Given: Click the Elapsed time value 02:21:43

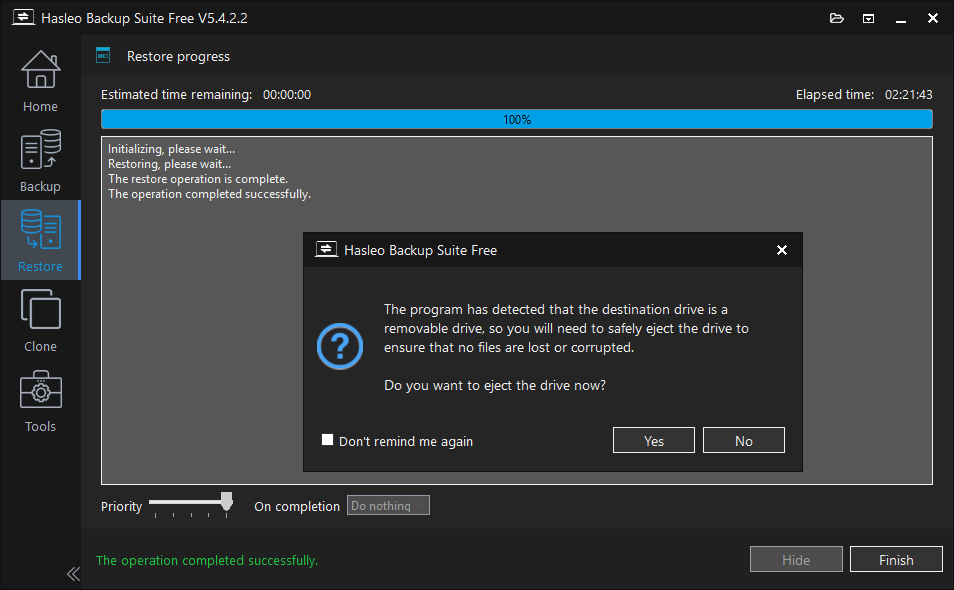Looking at the screenshot, I should [908, 94].
